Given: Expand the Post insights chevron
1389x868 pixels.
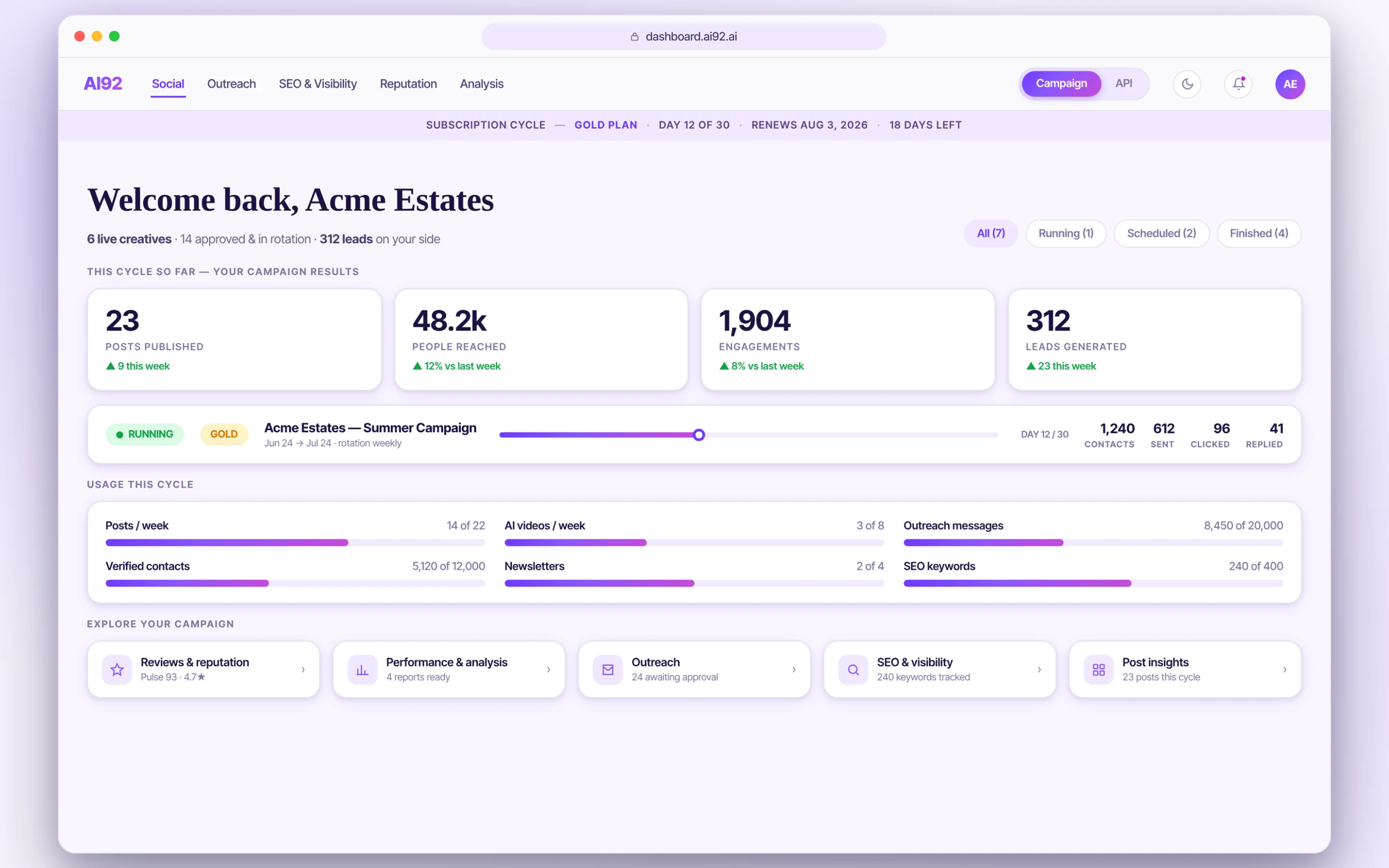Looking at the screenshot, I should 1284,669.
